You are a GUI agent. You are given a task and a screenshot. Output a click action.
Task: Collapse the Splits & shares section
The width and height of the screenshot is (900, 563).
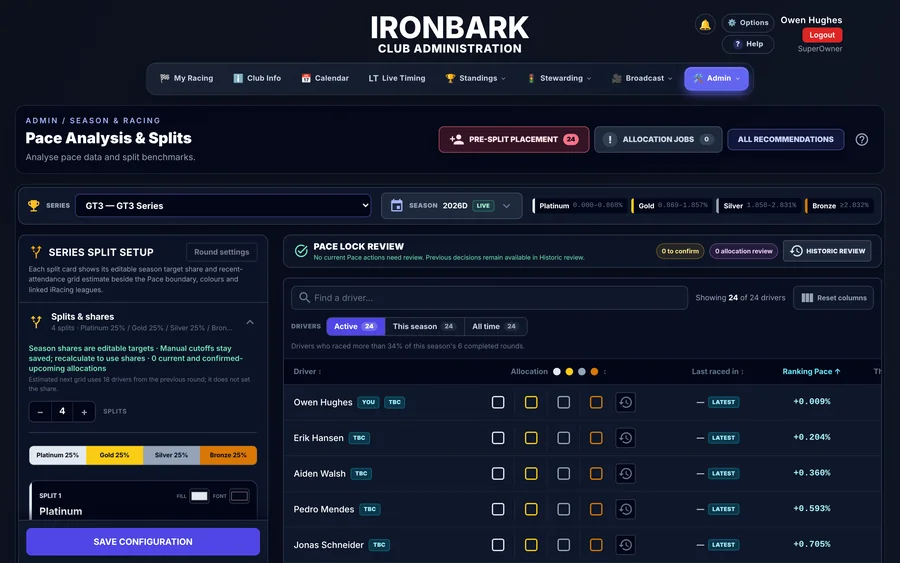250,322
